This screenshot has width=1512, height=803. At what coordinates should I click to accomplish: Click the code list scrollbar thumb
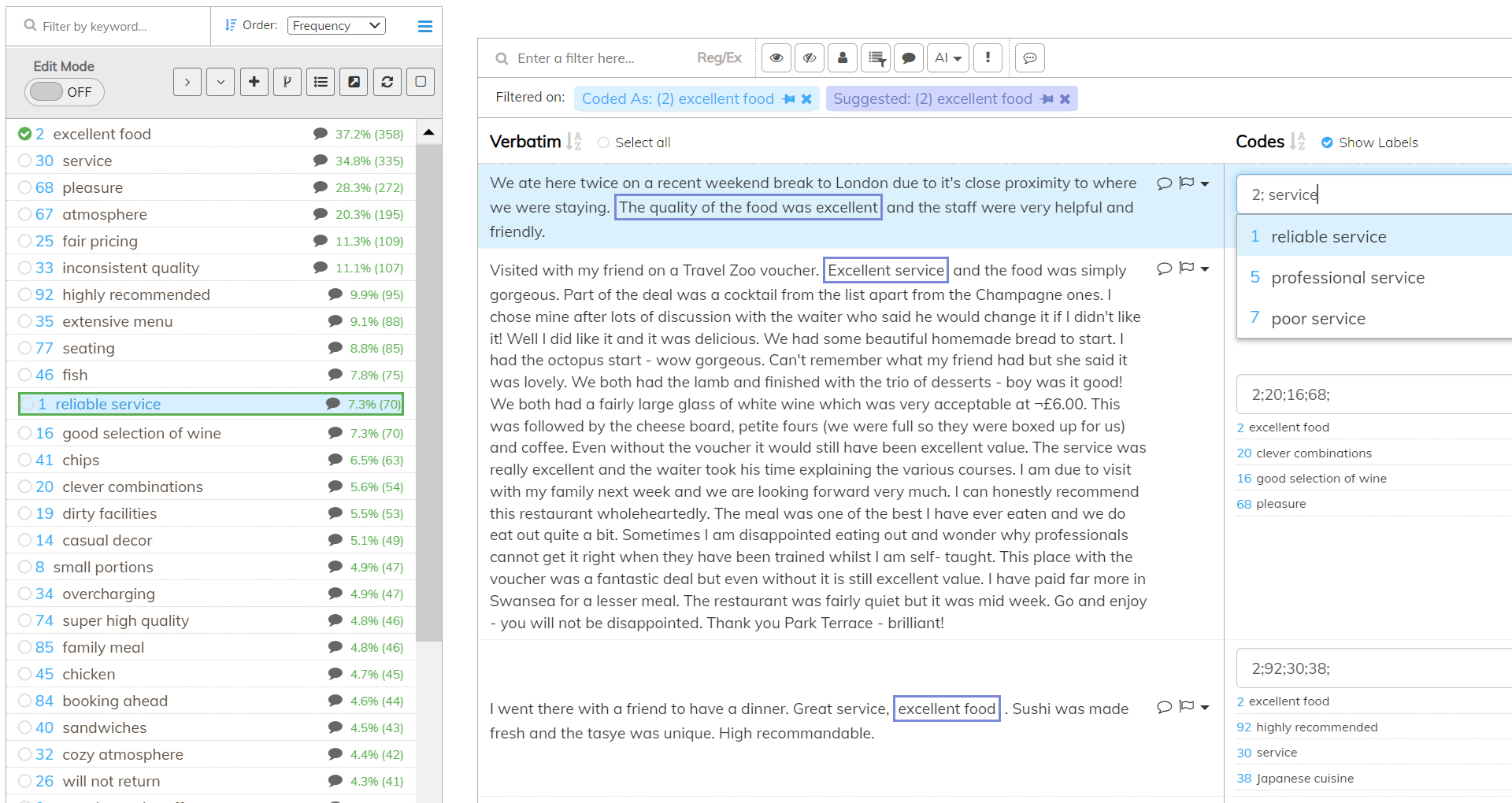click(428, 392)
